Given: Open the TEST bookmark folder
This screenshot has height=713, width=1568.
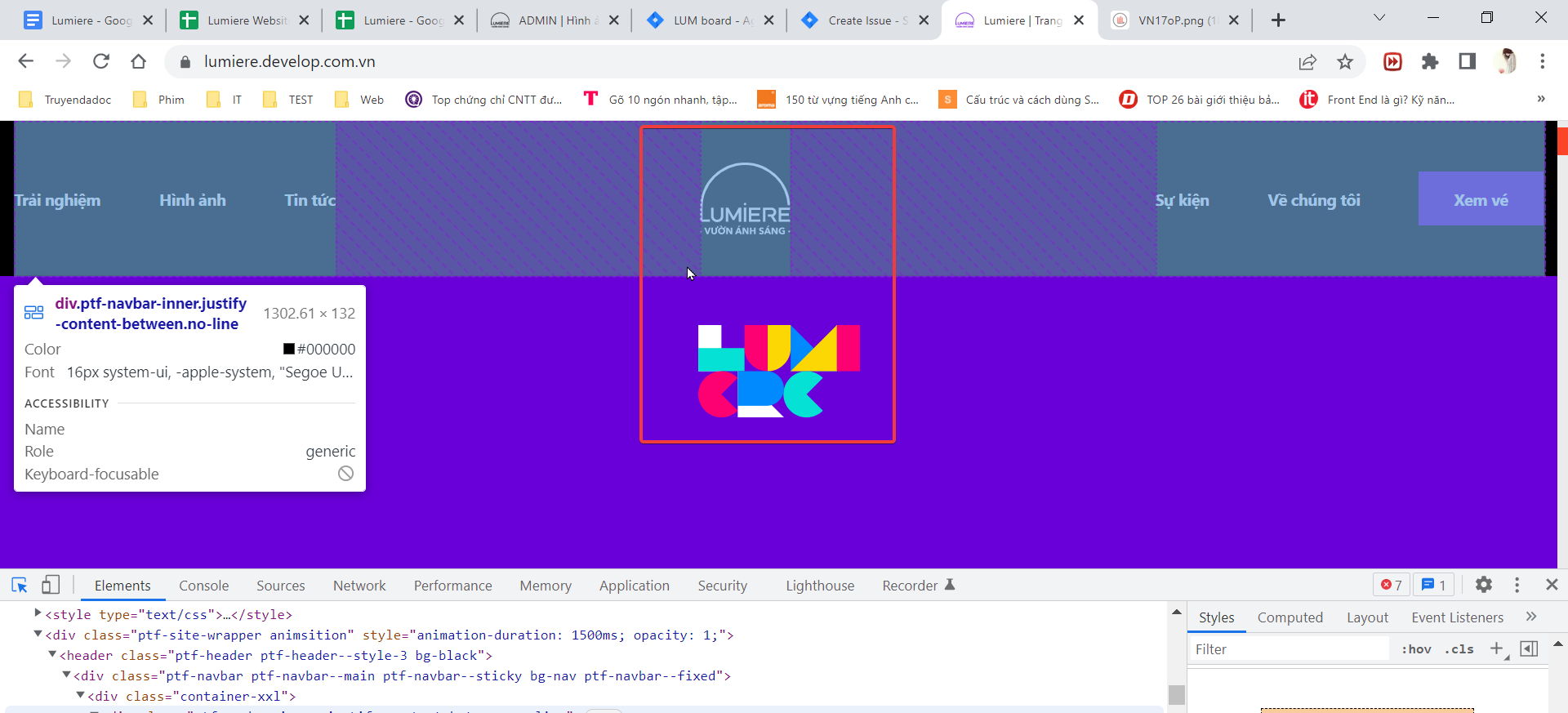Looking at the screenshot, I should click(x=289, y=100).
